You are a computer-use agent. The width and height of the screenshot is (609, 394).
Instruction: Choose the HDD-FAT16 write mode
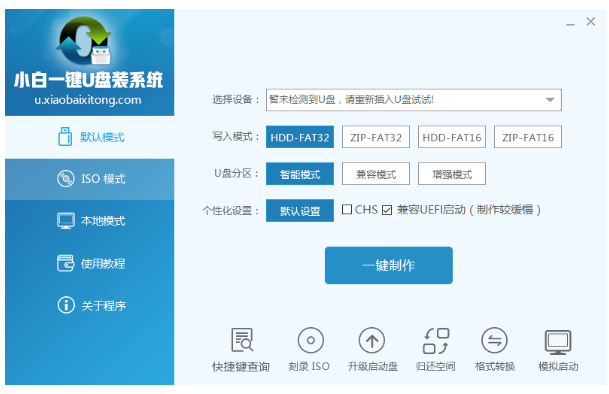tap(452, 137)
